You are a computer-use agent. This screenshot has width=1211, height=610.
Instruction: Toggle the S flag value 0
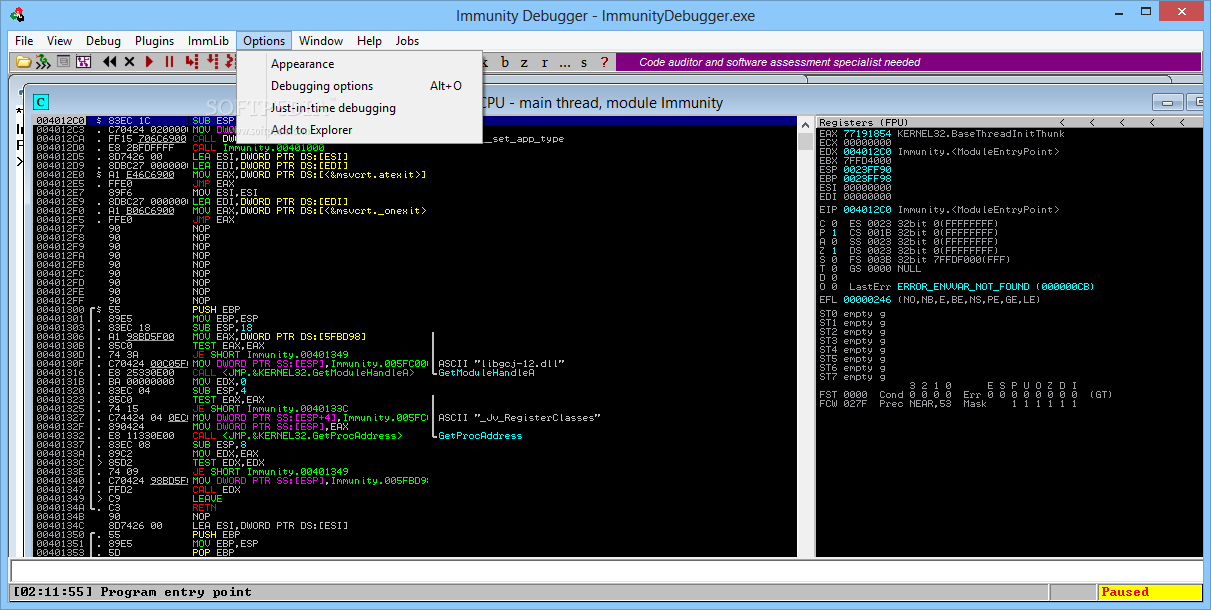click(x=833, y=259)
